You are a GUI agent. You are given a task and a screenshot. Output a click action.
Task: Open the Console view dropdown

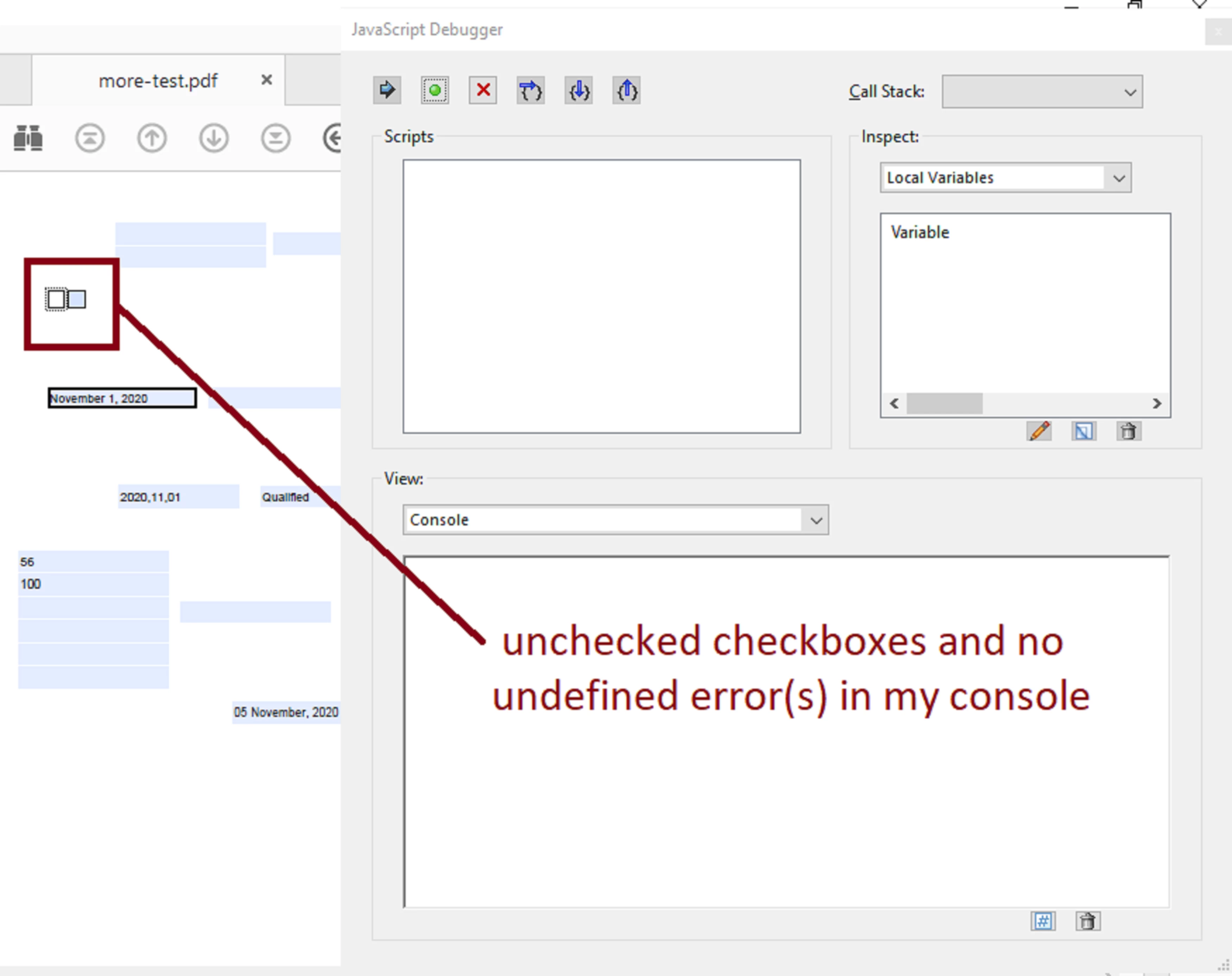816,520
